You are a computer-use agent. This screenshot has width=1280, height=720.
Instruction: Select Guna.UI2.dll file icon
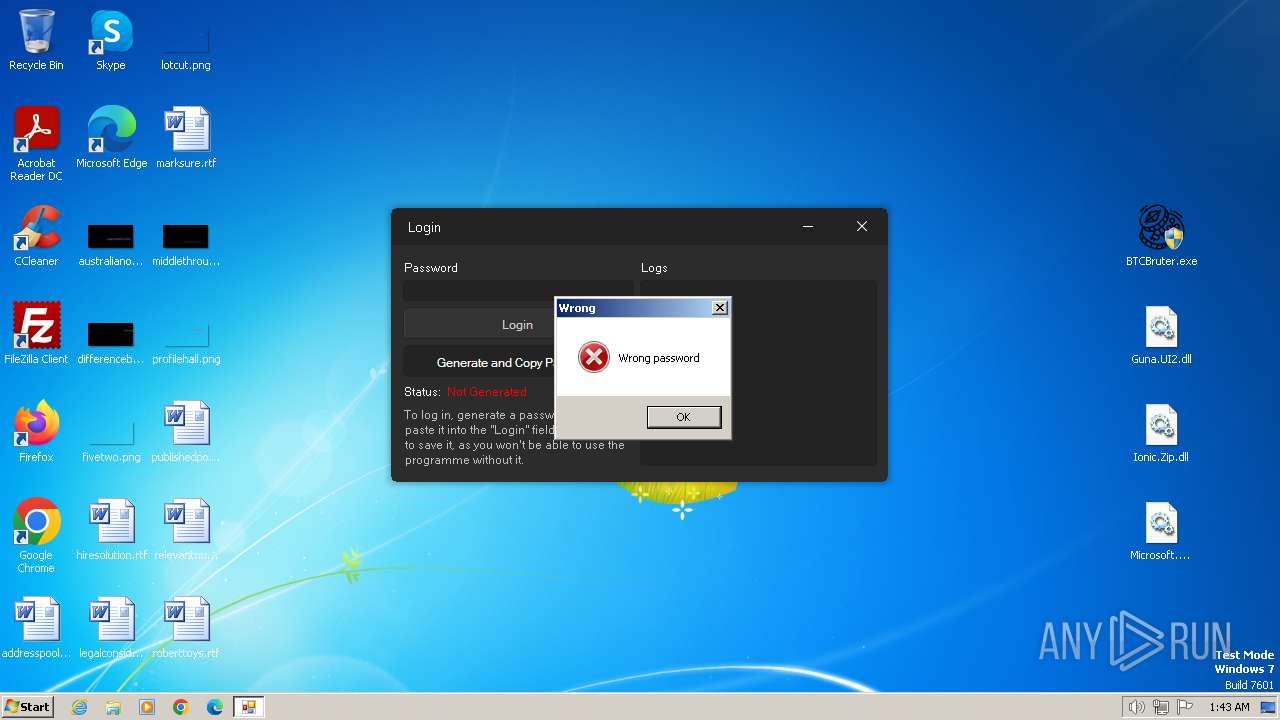pos(1161,334)
